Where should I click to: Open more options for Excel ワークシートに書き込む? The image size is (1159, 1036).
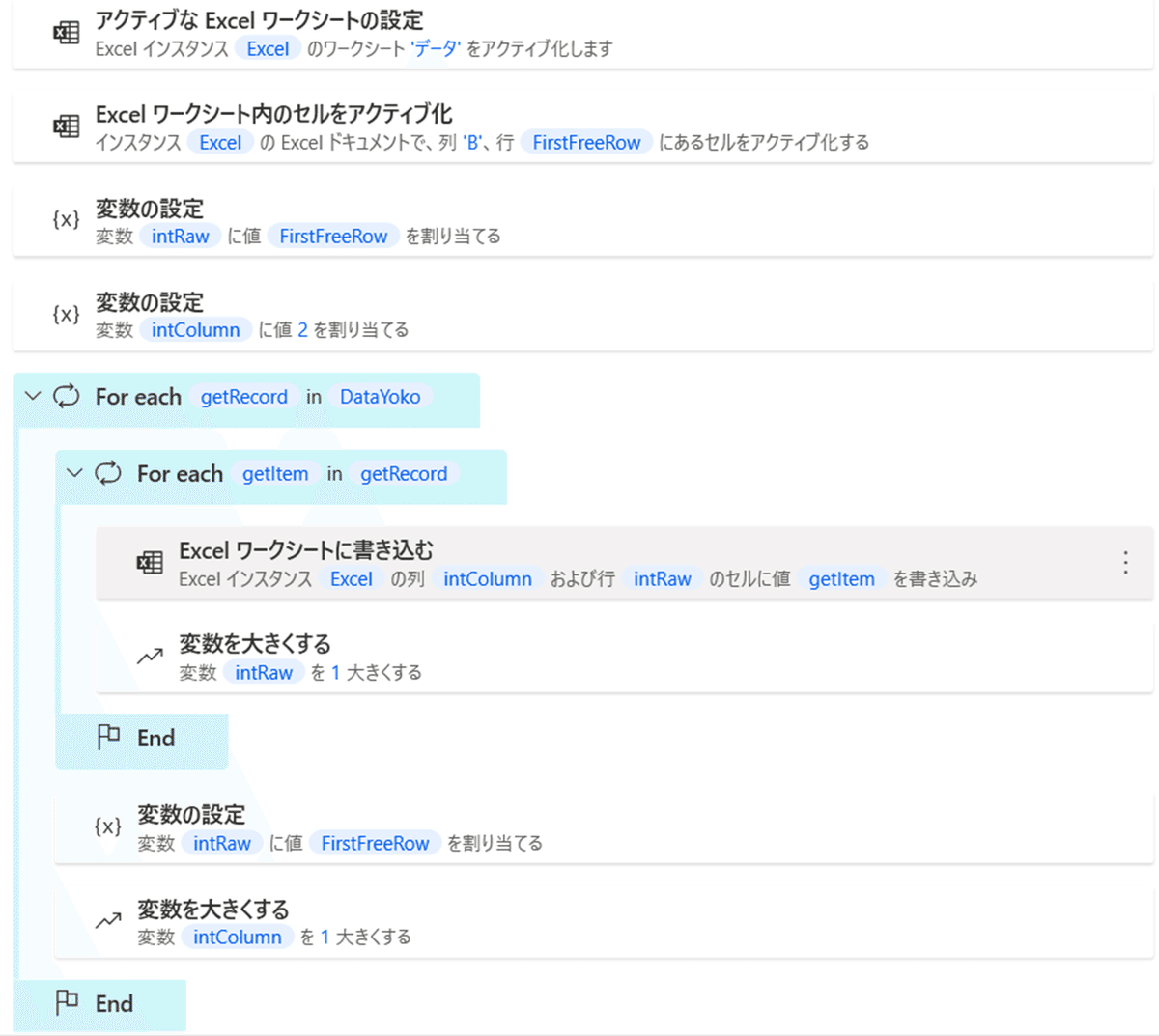1125,563
